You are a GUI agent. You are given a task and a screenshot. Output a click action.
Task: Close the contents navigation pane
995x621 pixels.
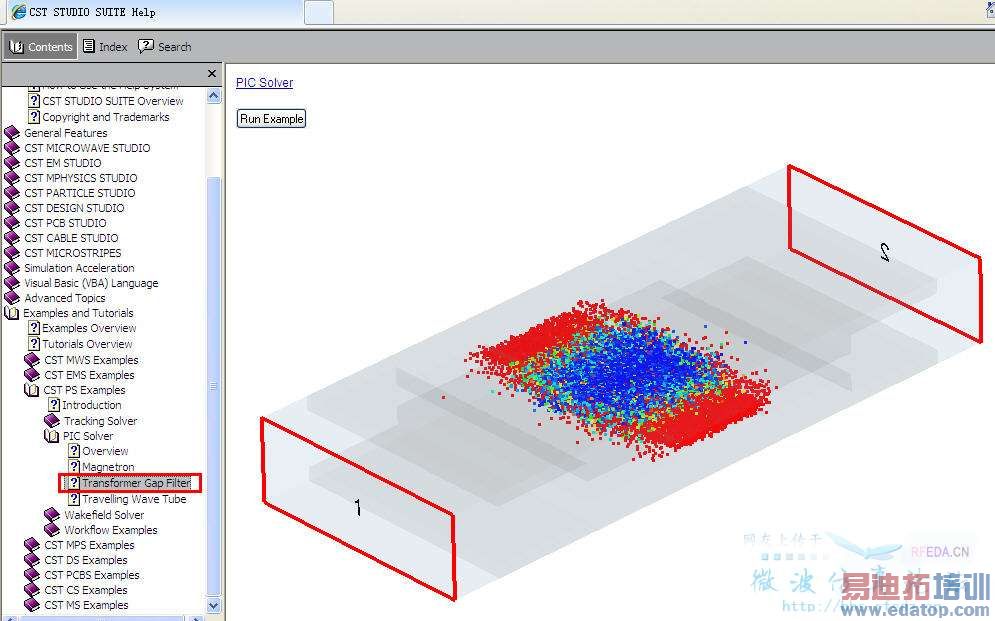pyautogui.click(x=212, y=74)
